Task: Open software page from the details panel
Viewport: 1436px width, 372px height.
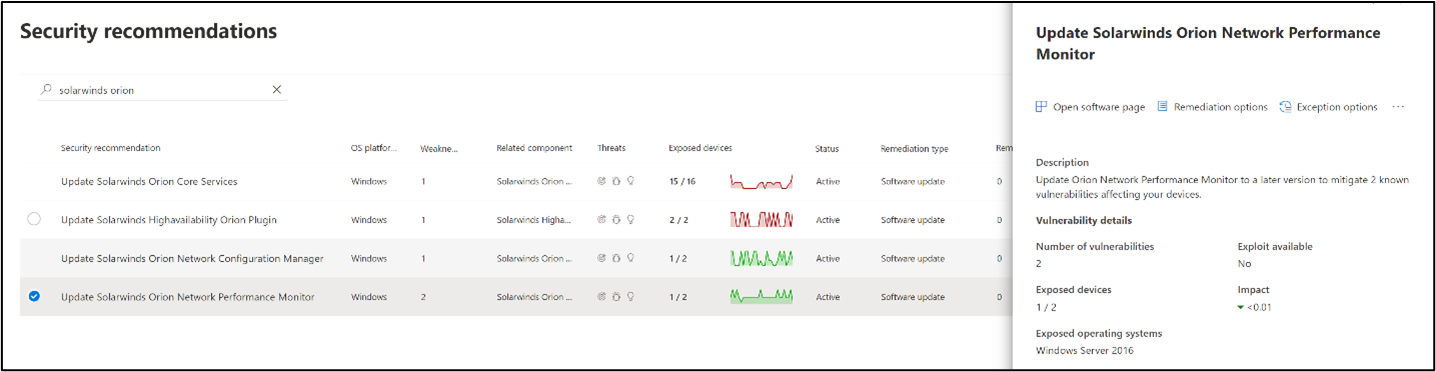Action: [1090, 107]
